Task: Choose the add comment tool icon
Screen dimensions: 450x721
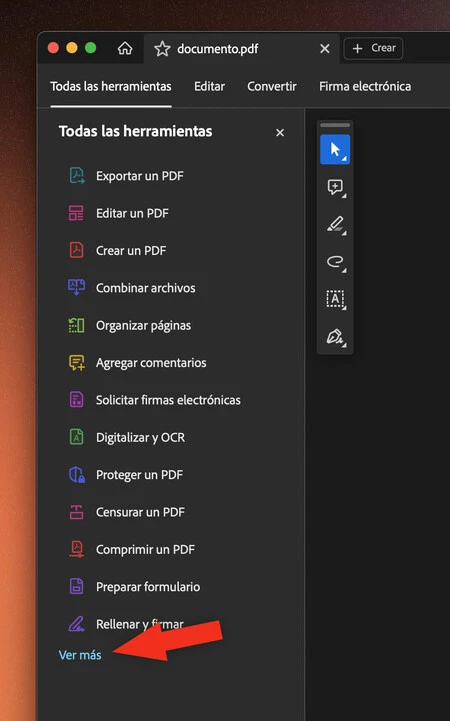Action: click(335, 187)
